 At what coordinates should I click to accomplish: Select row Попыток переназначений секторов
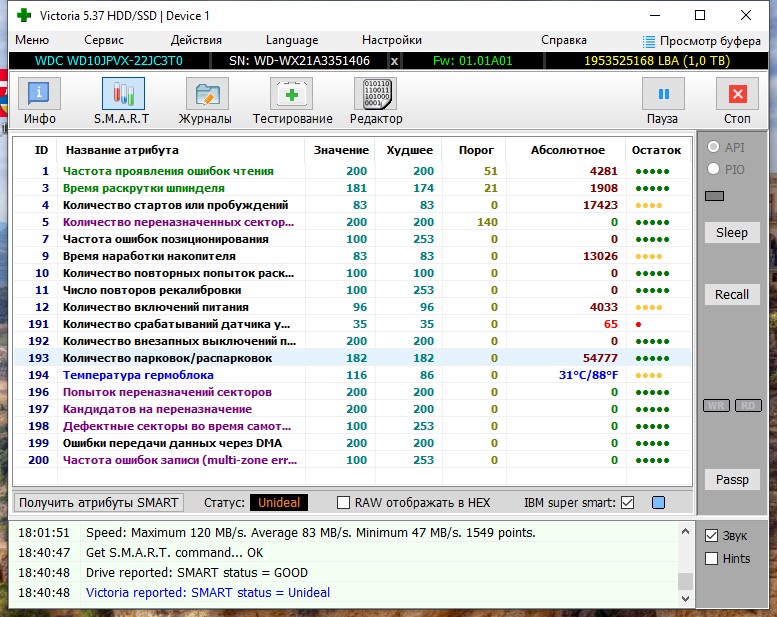point(352,392)
